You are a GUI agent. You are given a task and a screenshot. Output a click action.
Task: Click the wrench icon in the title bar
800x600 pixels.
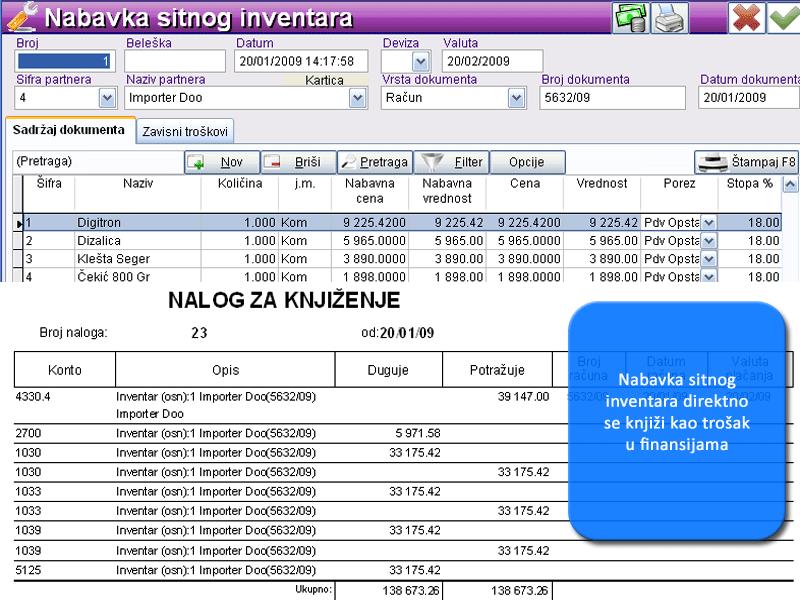[22, 17]
